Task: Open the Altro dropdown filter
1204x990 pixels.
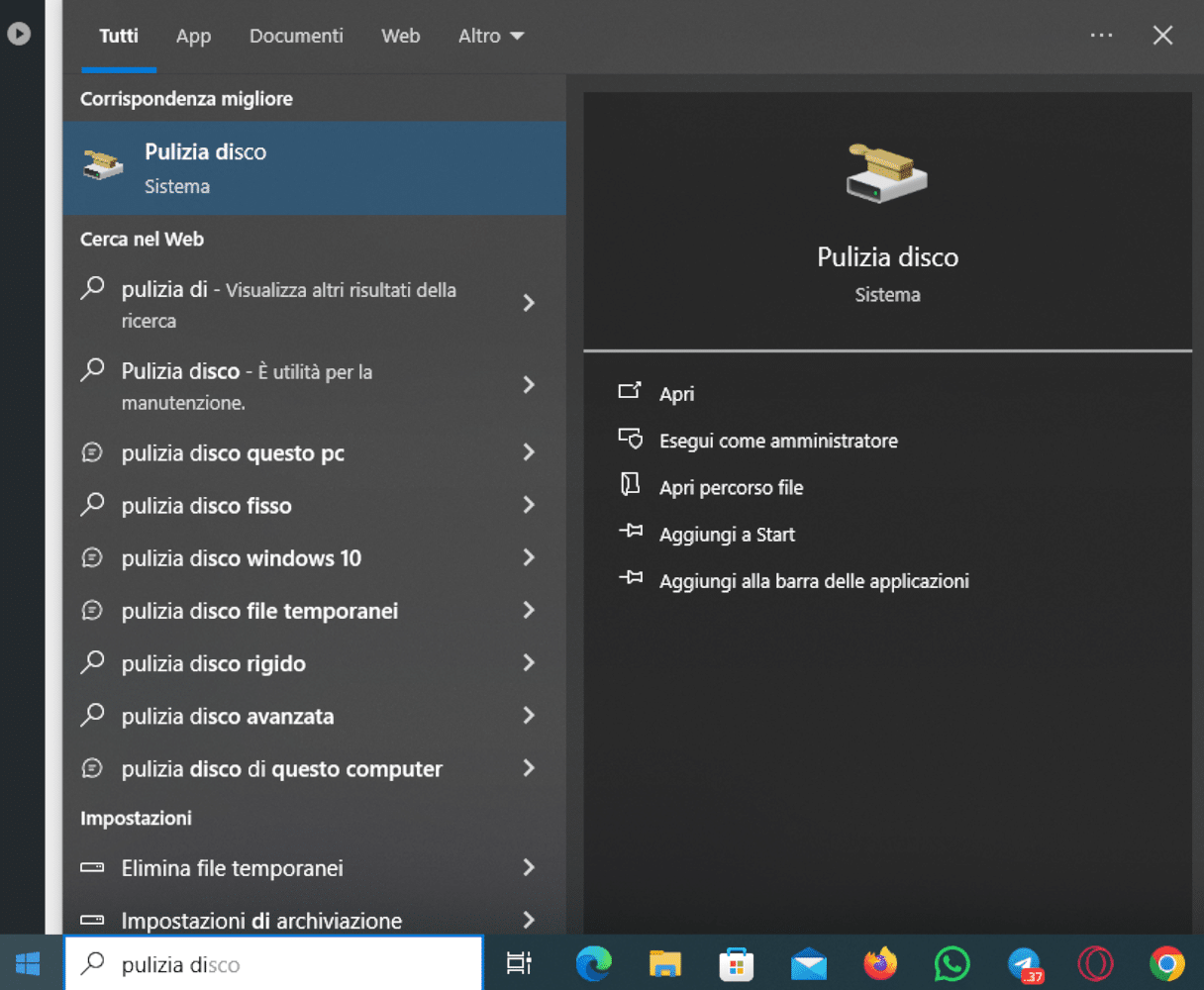Action: (x=491, y=36)
